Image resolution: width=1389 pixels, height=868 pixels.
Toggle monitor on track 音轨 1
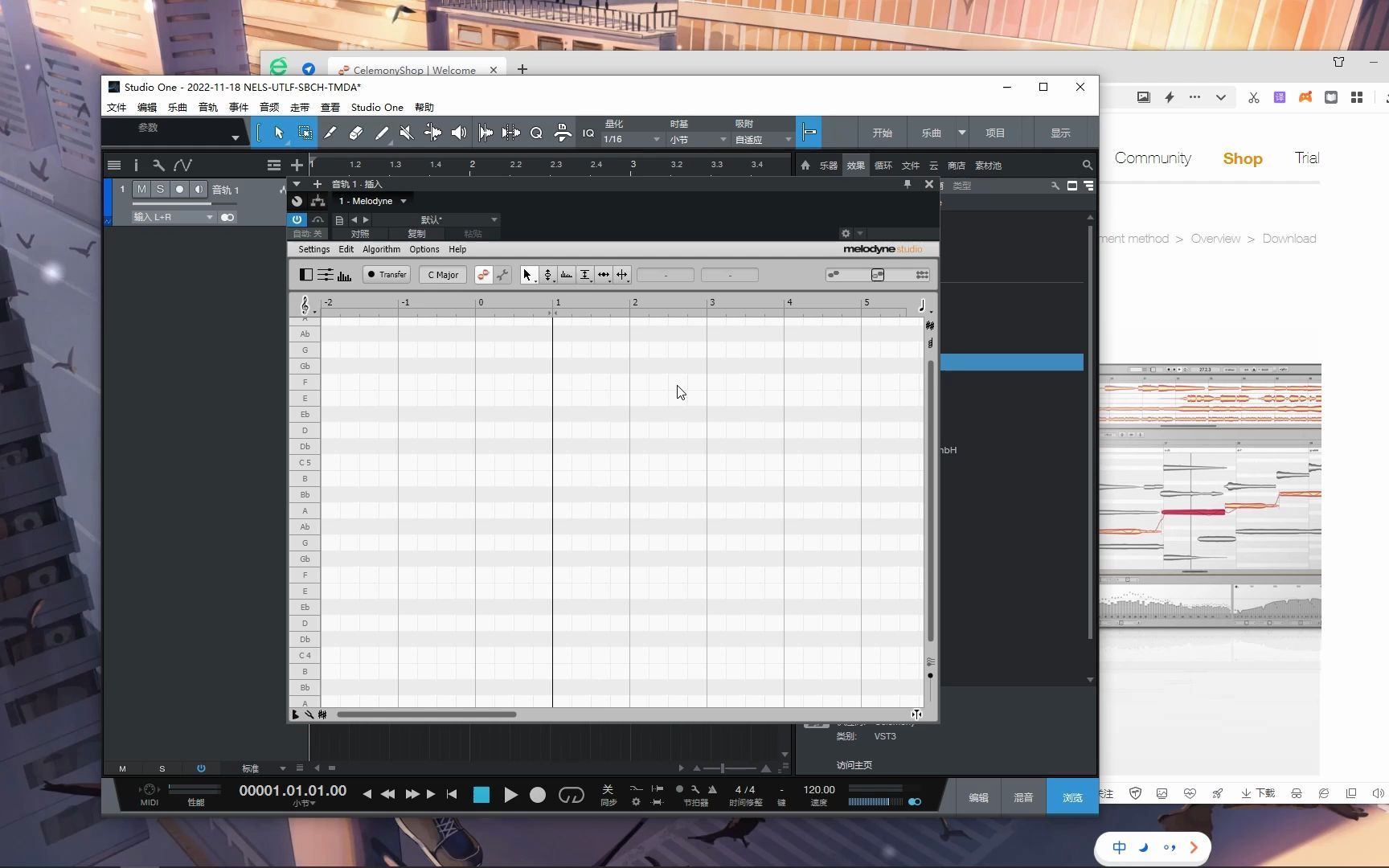point(199,189)
